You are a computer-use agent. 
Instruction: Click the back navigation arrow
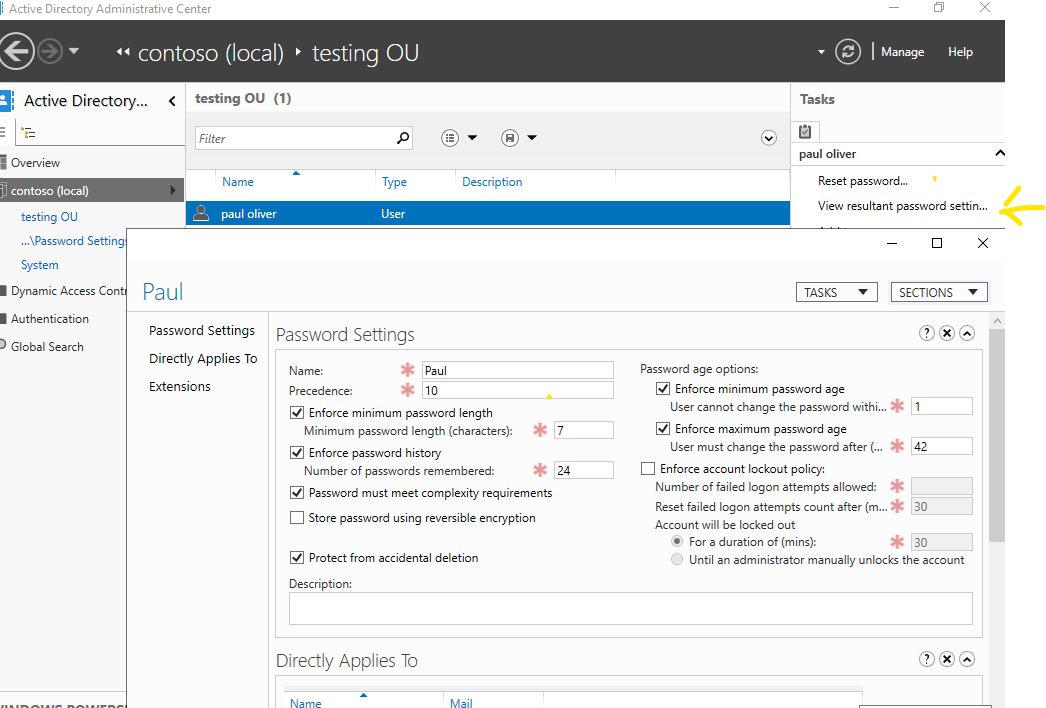(17, 51)
